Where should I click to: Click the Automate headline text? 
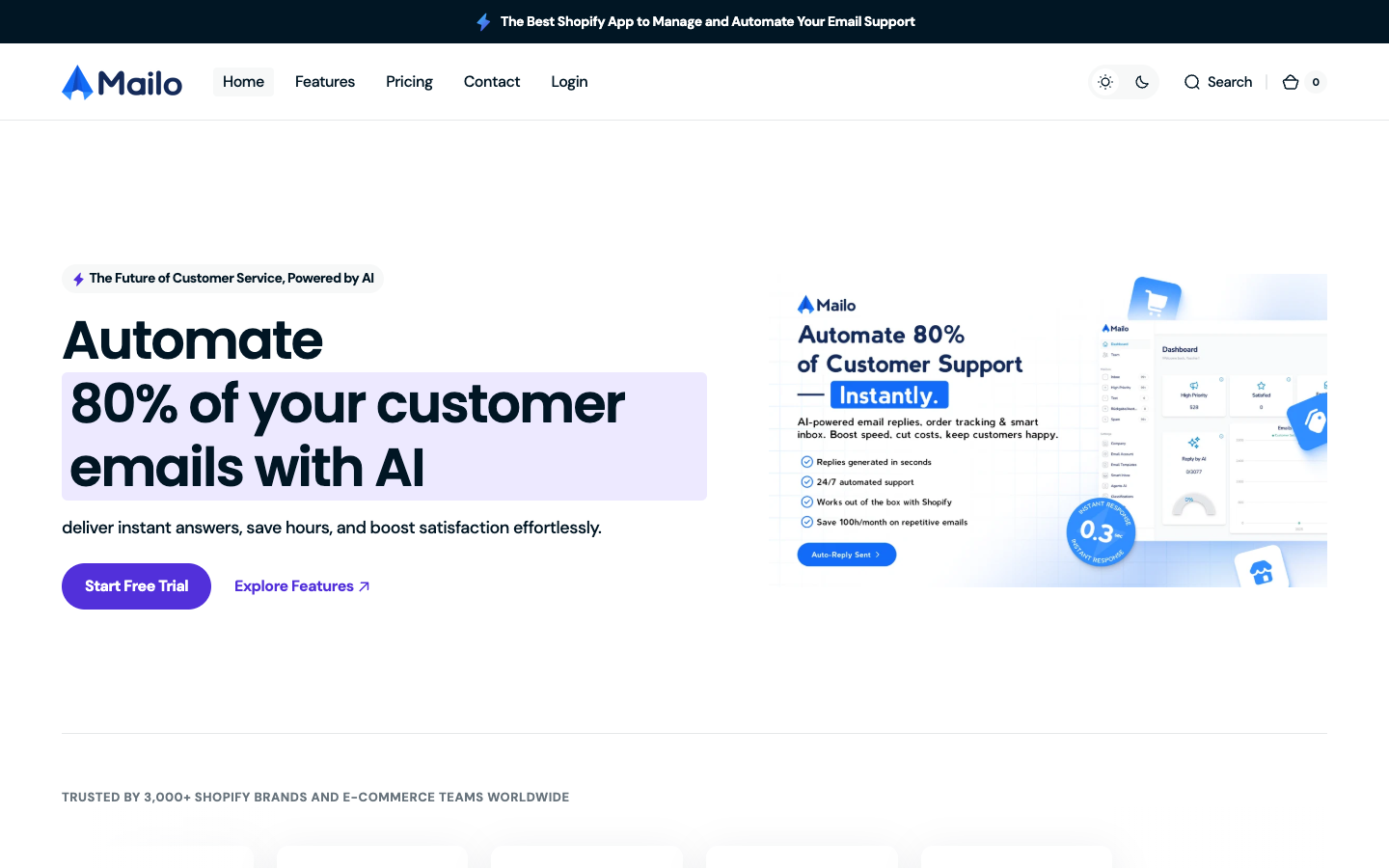coord(193,339)
